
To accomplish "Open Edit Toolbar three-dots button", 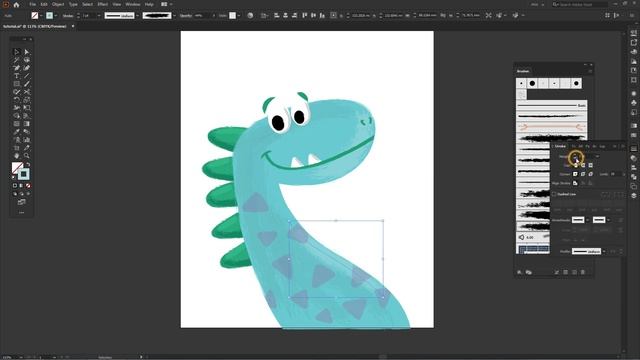I will click(x=21, y=212).
